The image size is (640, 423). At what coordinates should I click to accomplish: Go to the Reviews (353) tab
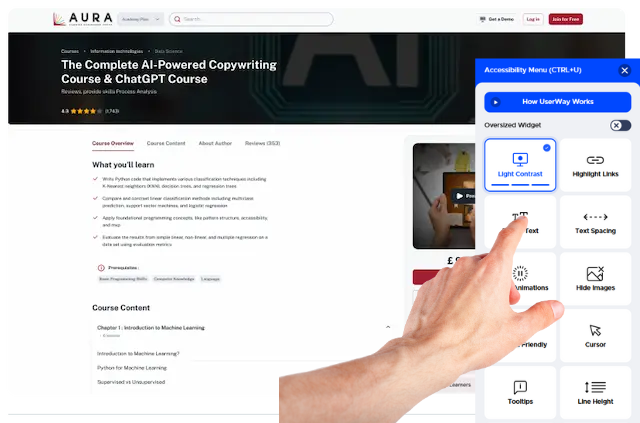(262, 143)
